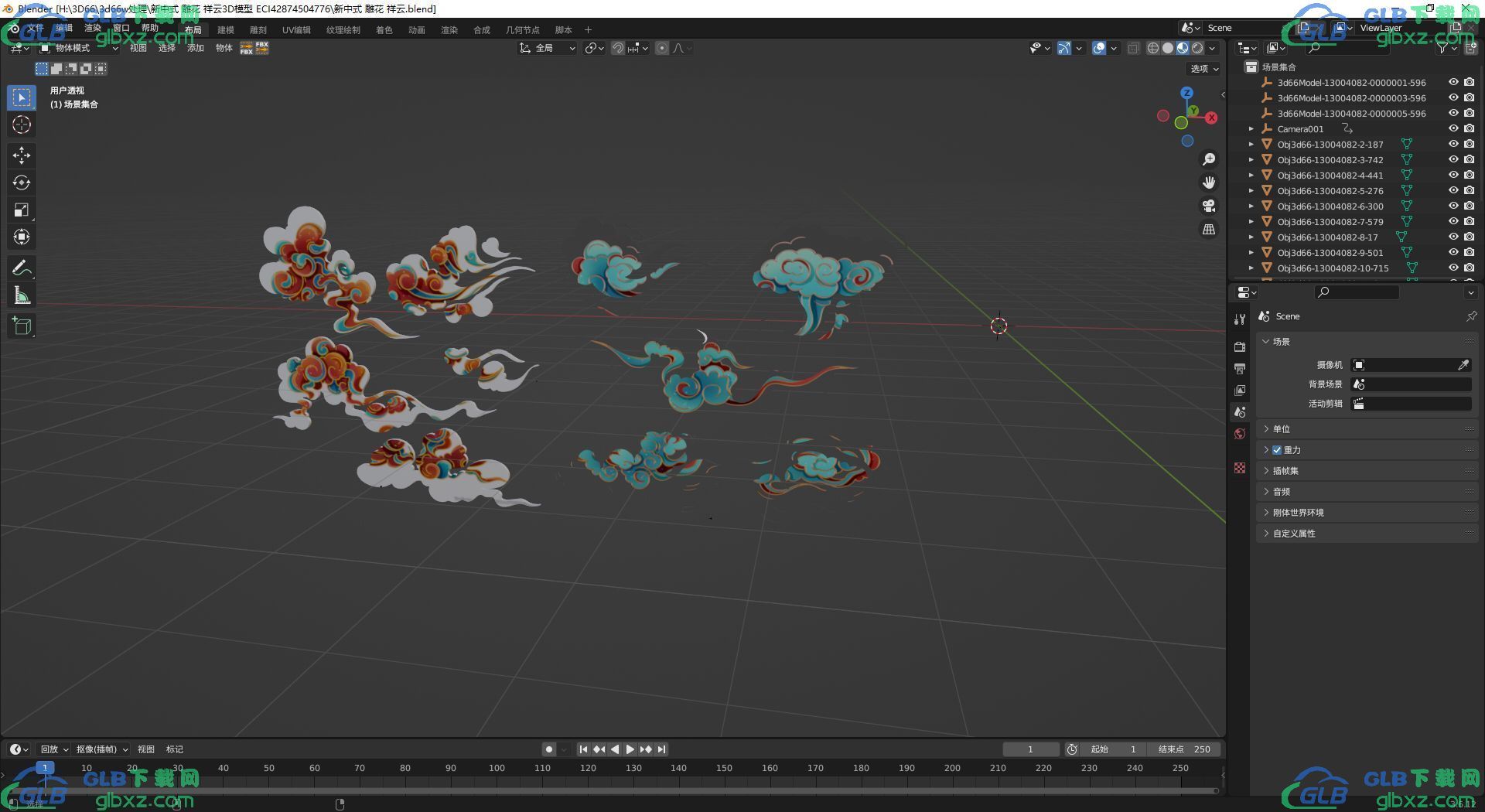The image size is (1485, 812).
Task: Open the 选择 menu in viewport header
Action: point(167,48)
